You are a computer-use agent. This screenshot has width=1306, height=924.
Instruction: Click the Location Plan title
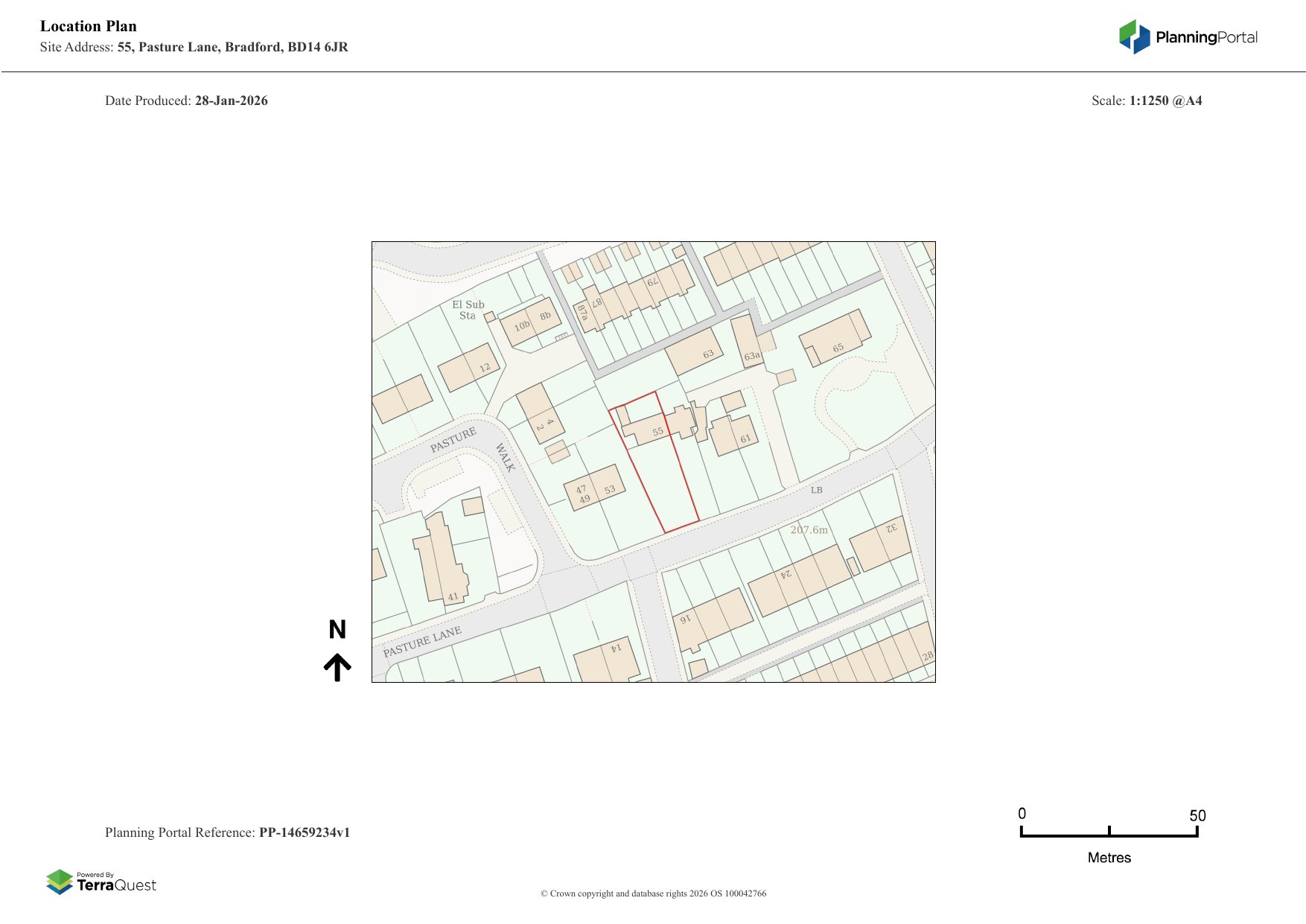89,26
